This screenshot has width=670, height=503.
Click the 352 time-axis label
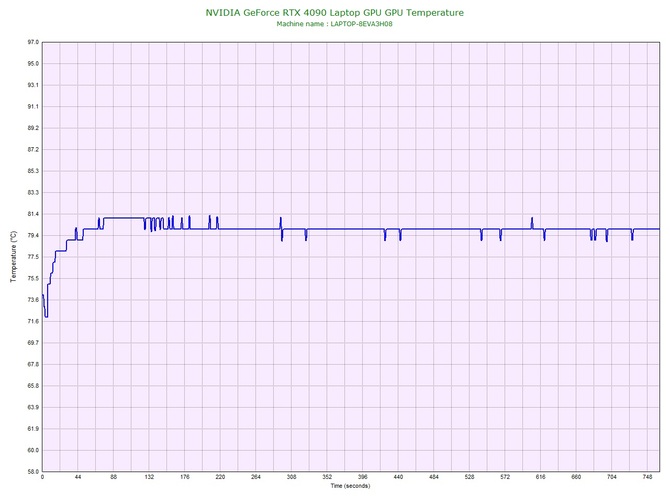(327, 477)
